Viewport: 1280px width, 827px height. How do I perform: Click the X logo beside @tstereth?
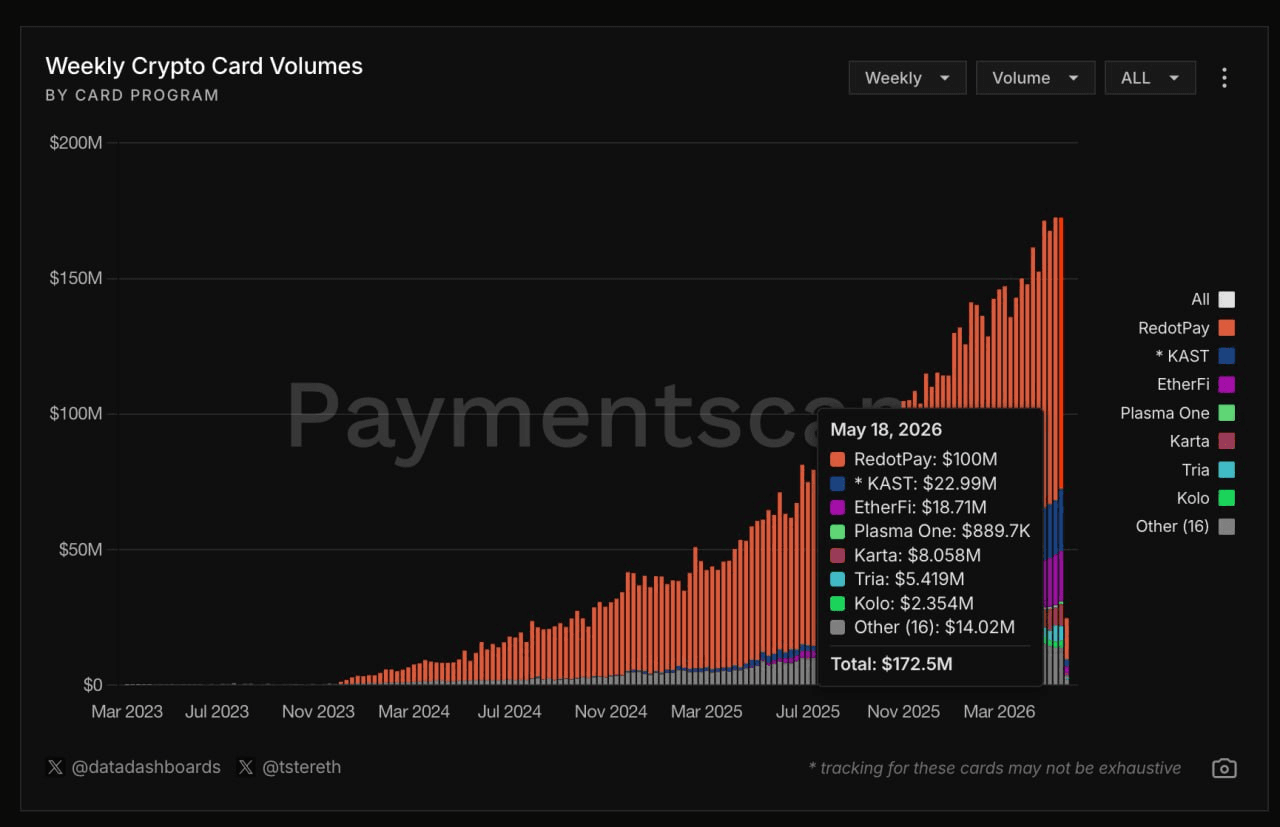pos(245,767)
